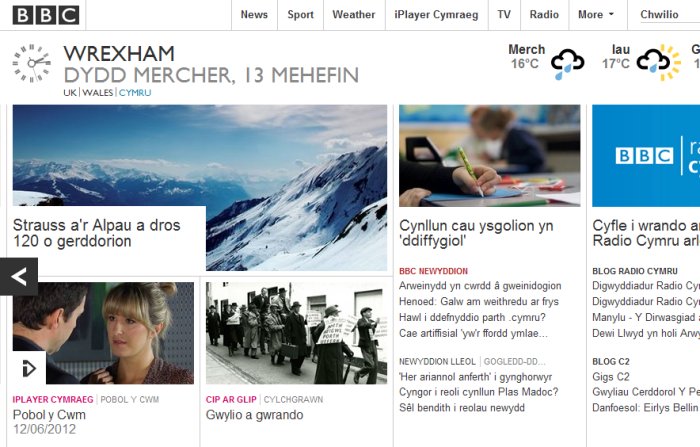Click Wednesday's rain cloud weather icon
Screen dimensions: 700x447
click(x=567, y=63)
